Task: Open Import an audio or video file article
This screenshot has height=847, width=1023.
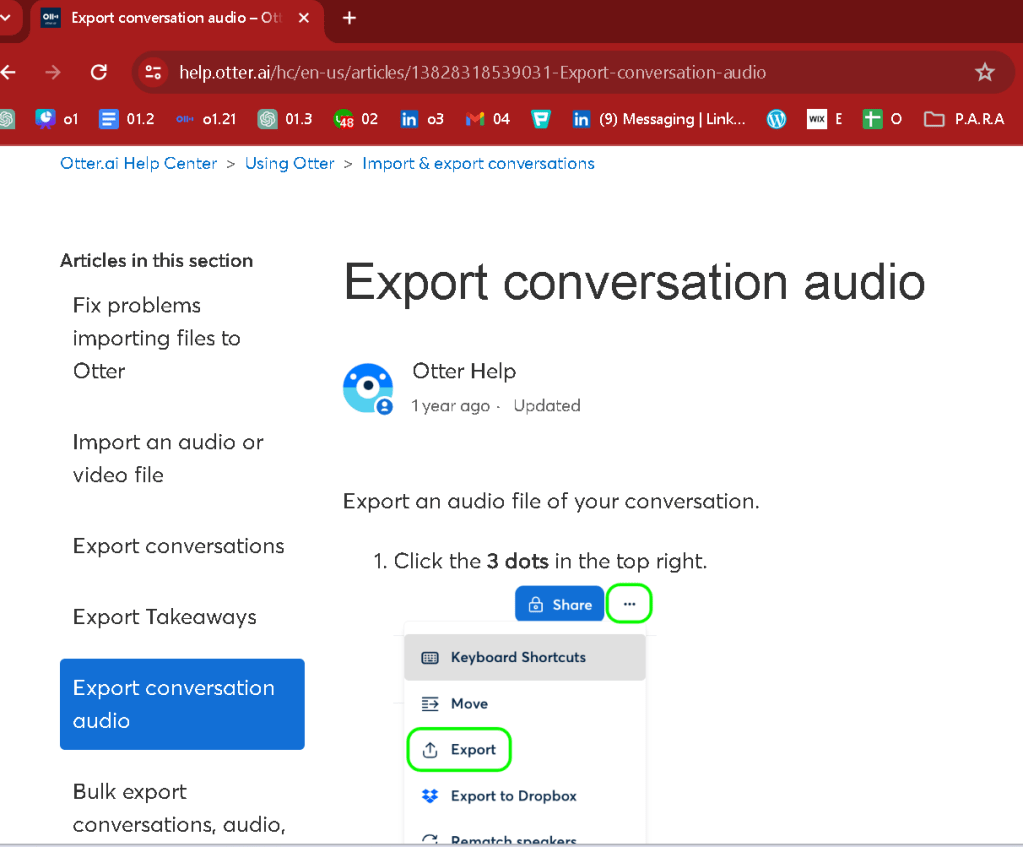Action: click(168, 458)
